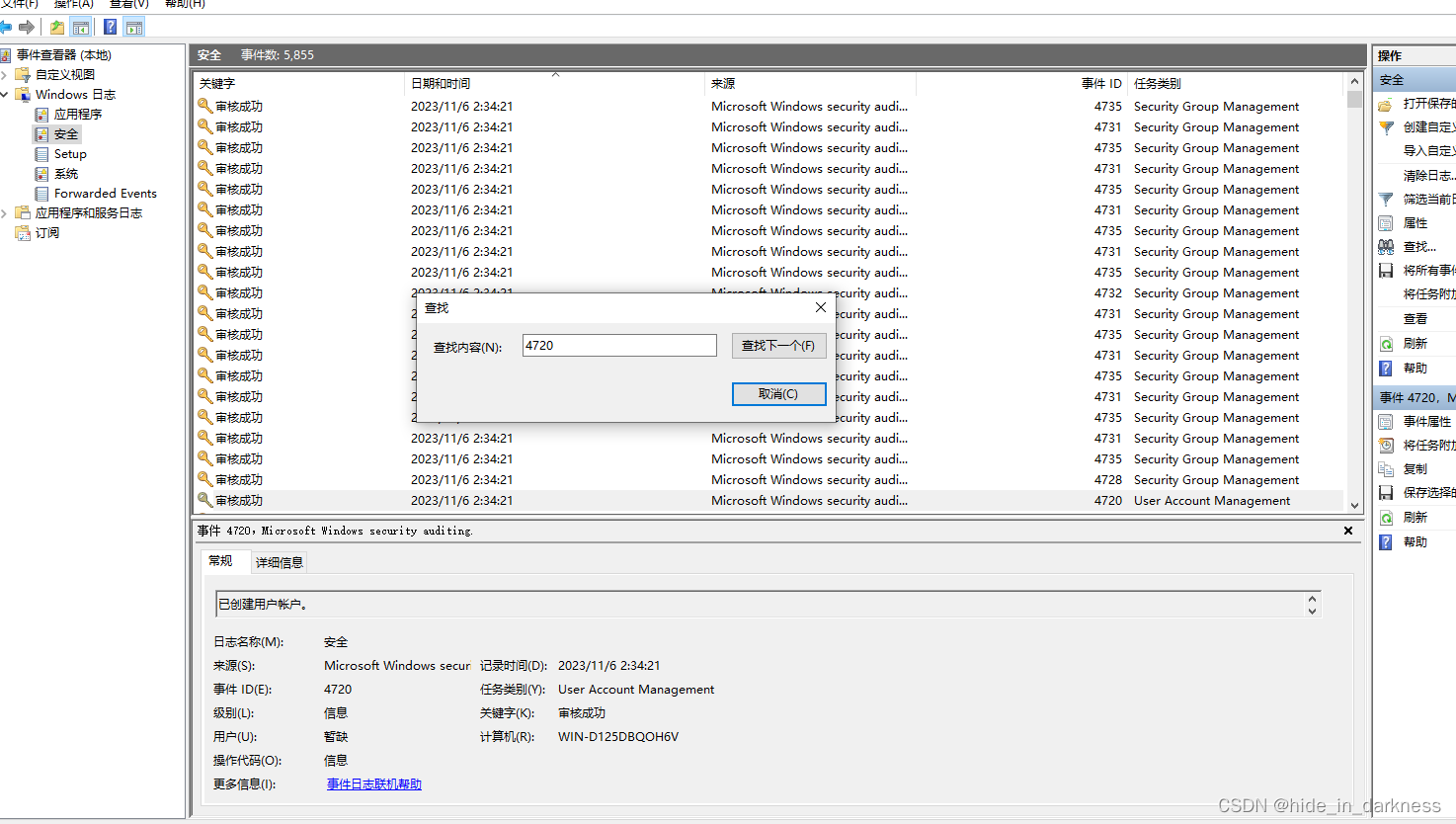The height and width of the screenshot is (824, 1456).
Task: Select 事件查看器 (本地) root node
Action: 63,55
